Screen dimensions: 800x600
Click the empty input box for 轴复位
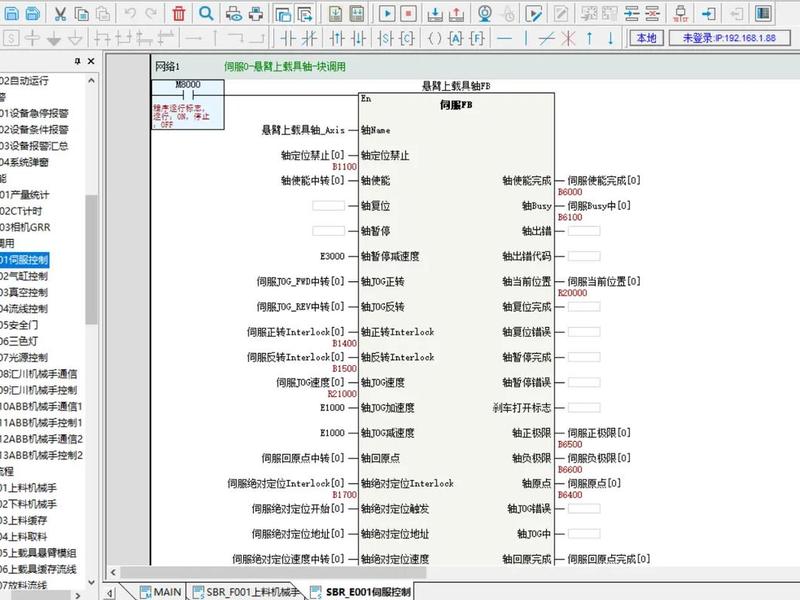(x=329, y=206)
